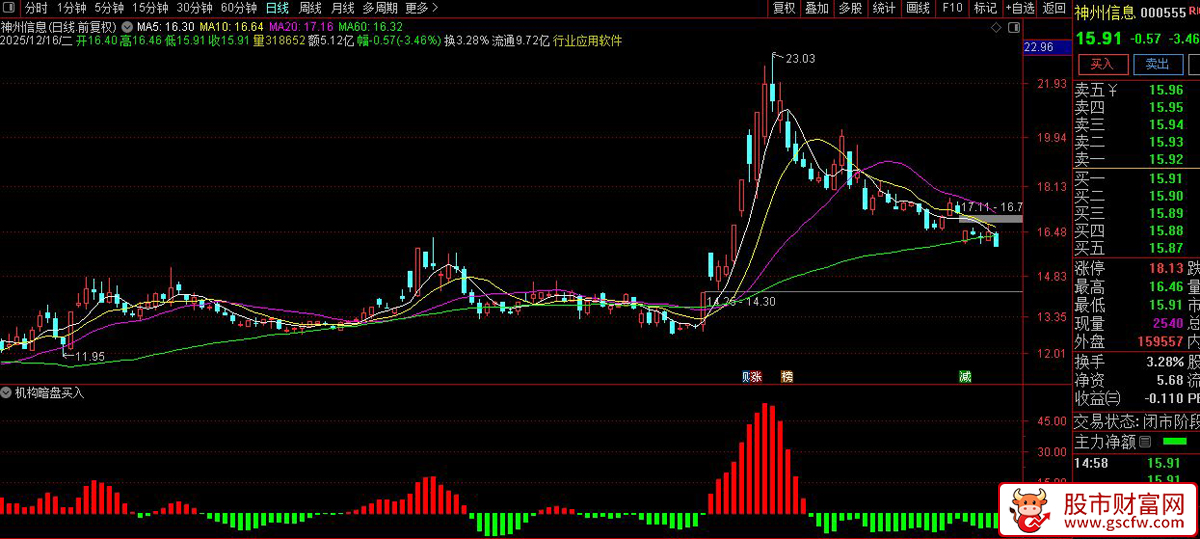The height and width of the screenshot is (539, 1200).
Task: Select the 日线 daily chart tab
Action: pos(277,8)
